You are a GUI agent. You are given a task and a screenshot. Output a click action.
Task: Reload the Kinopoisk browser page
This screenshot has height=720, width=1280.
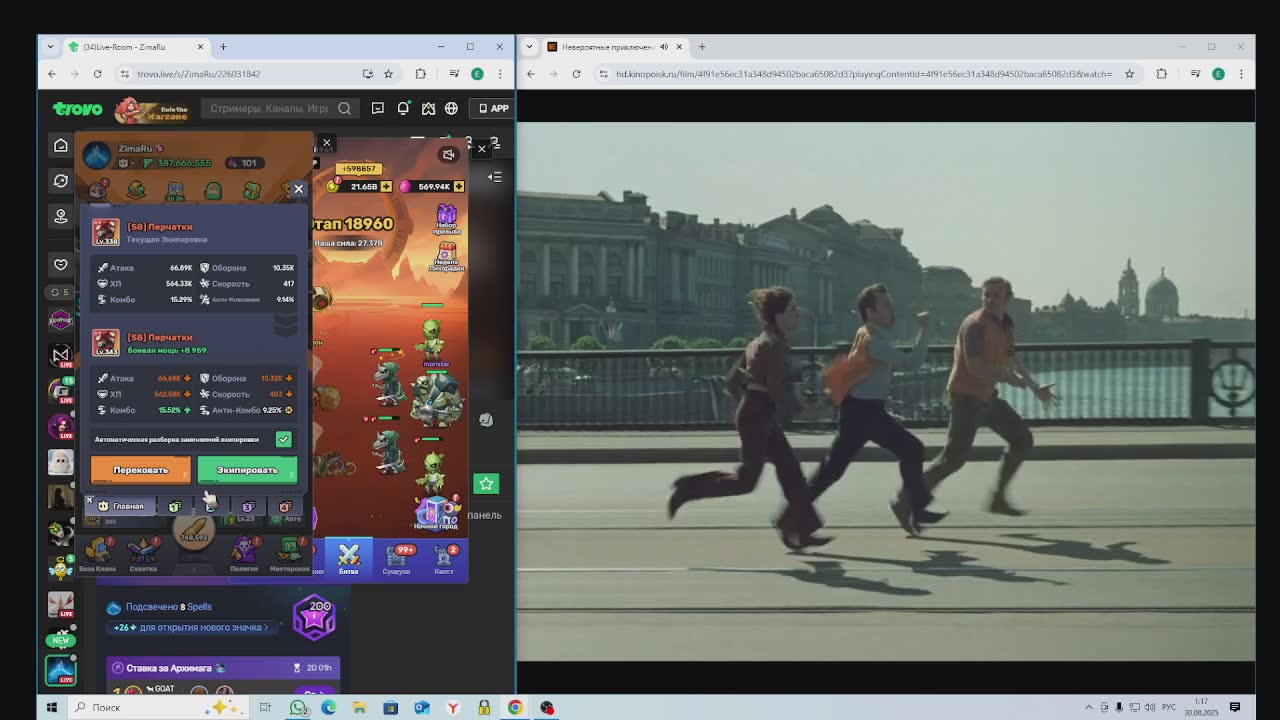[x=576, y=74]
